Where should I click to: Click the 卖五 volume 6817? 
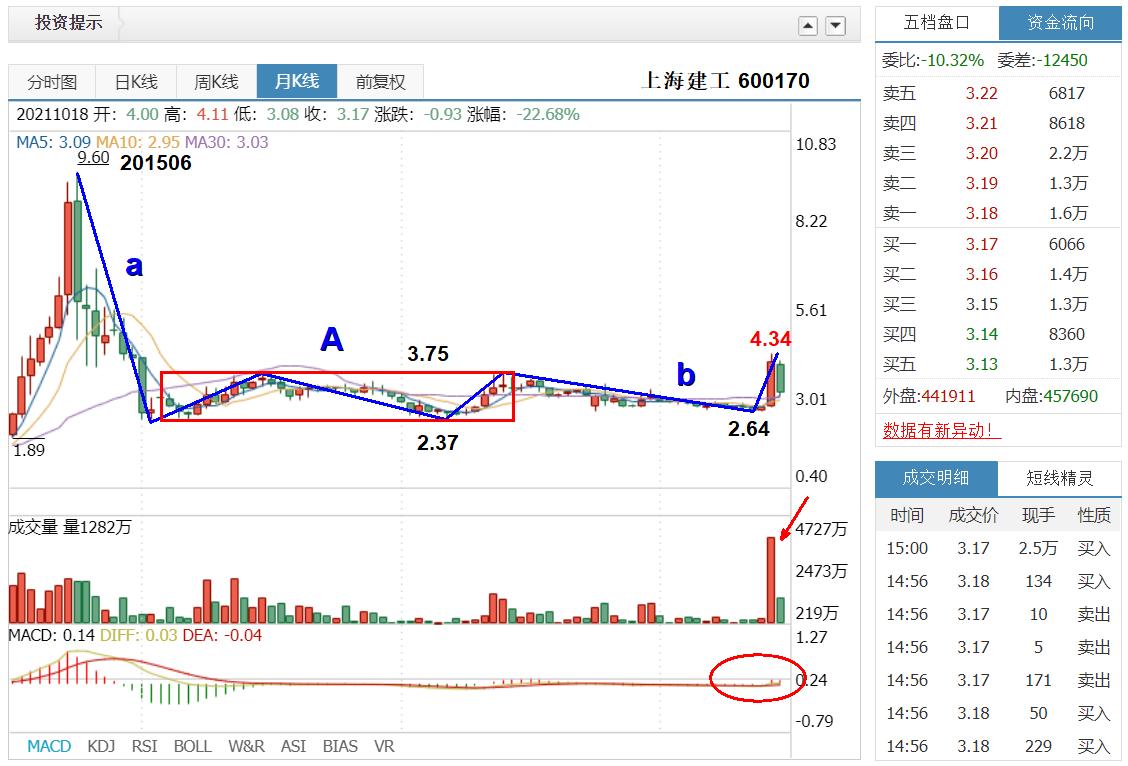1066,94
